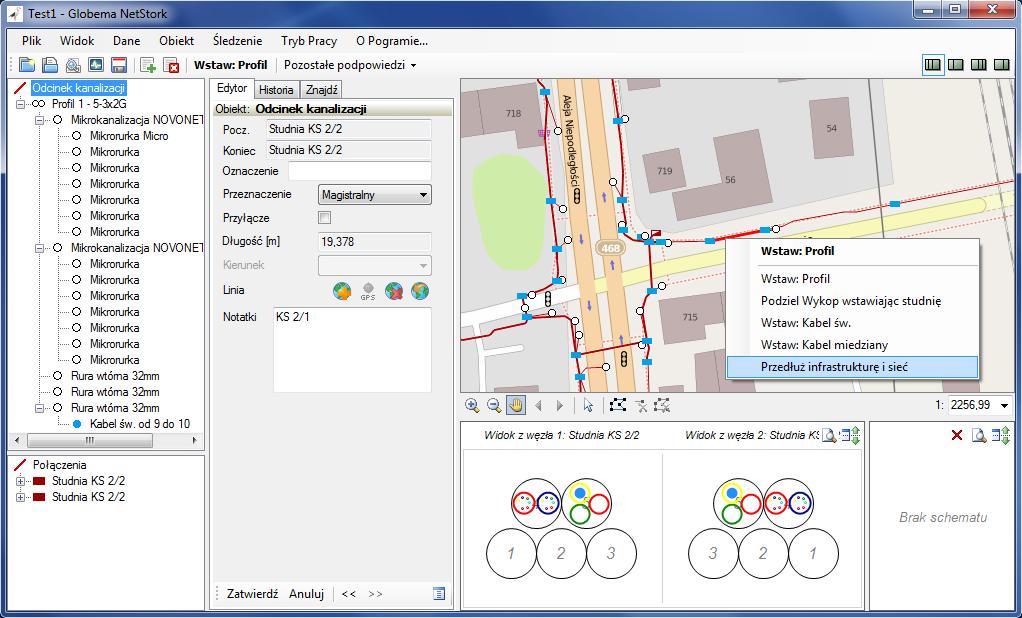The width and height of the screenshot is (1022, 618).
Task: Toggle the hand pan map tool
Action: coord(516,405)
